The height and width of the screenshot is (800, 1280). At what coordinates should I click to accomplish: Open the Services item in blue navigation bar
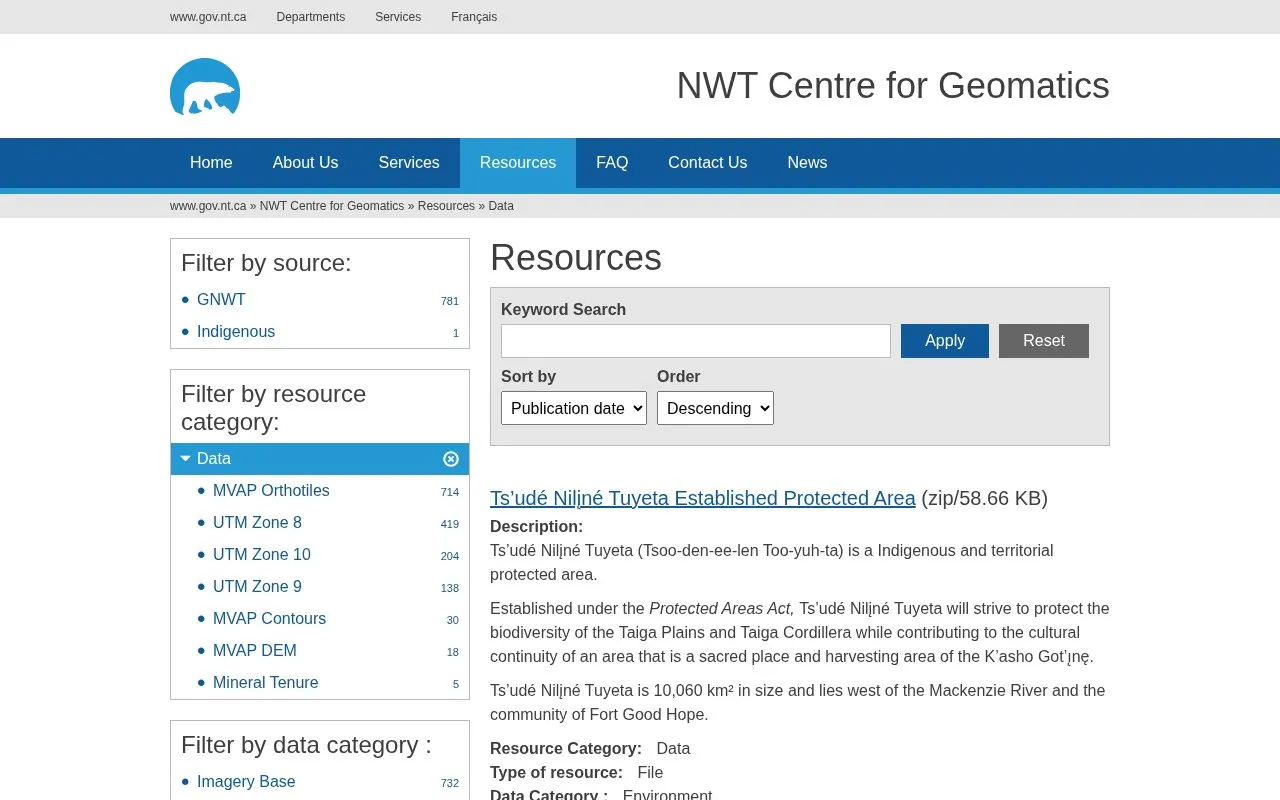click(x=409, y=163)
